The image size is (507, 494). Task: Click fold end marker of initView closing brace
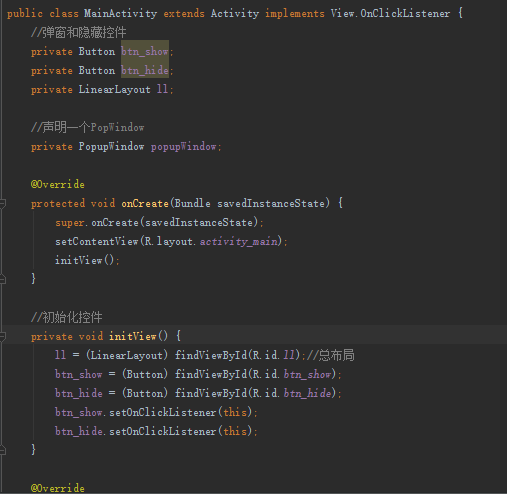[3, 450]
